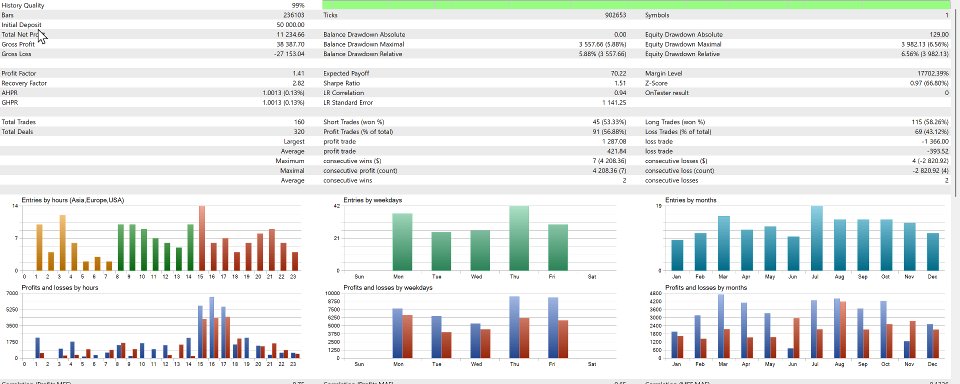The width and height of the screenshot is (960, 384).
Task: Select average loss trade value -393.52
Action: 939,151
